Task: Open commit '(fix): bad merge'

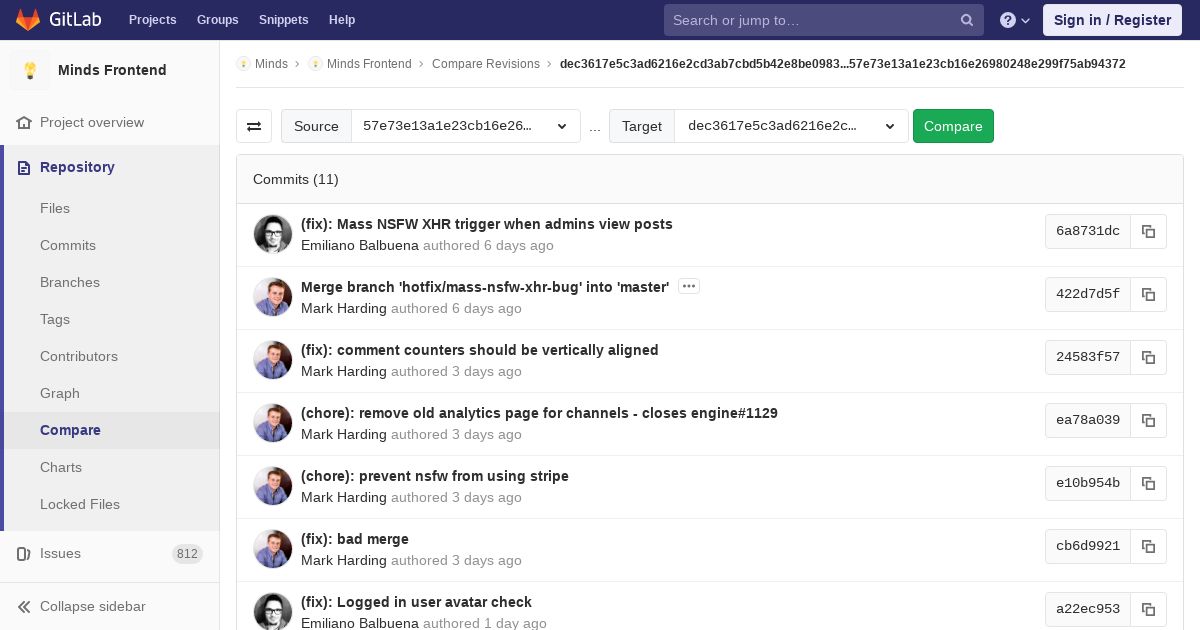Action: click(354, 539)
